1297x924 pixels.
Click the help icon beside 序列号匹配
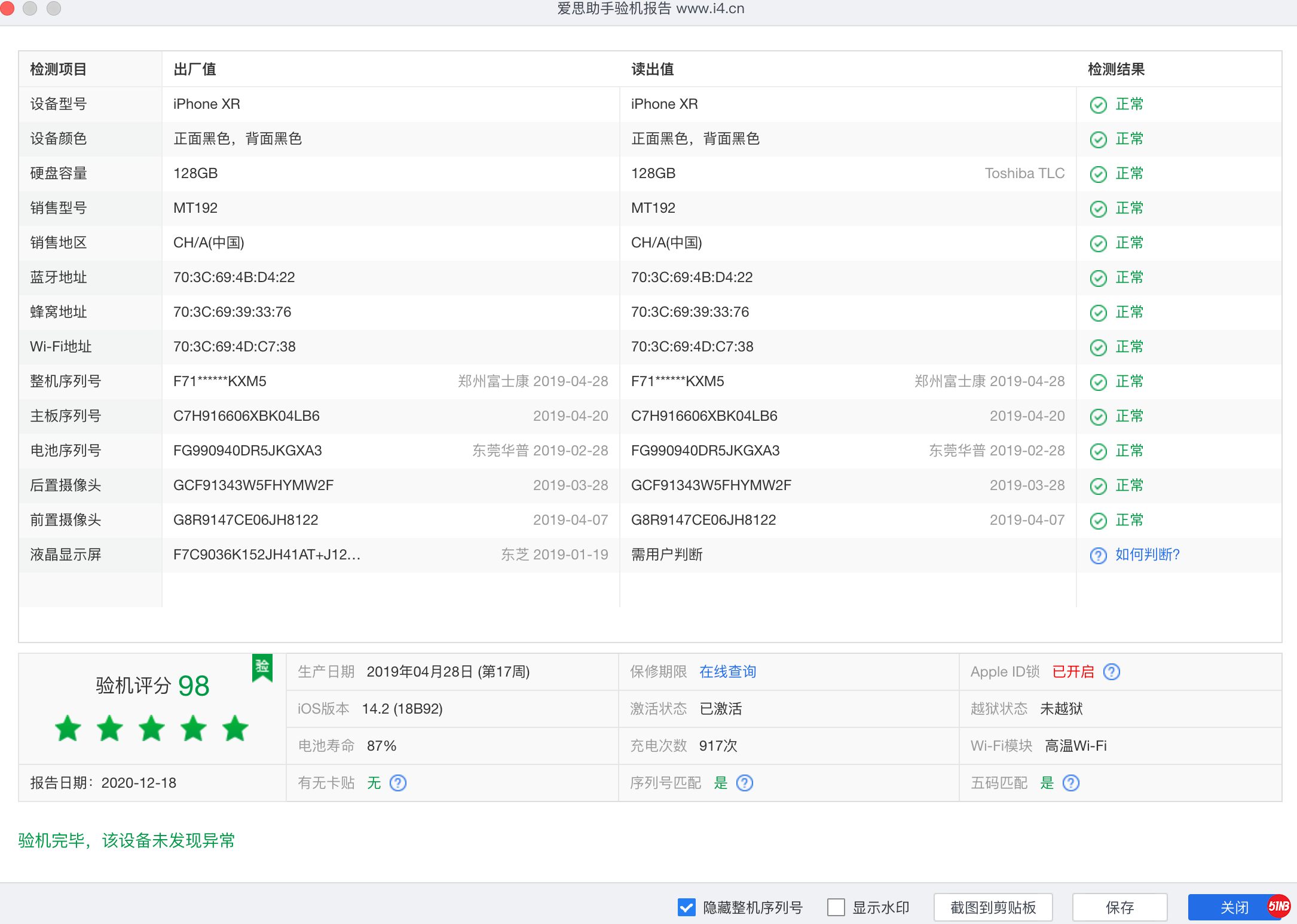point(745,783)
